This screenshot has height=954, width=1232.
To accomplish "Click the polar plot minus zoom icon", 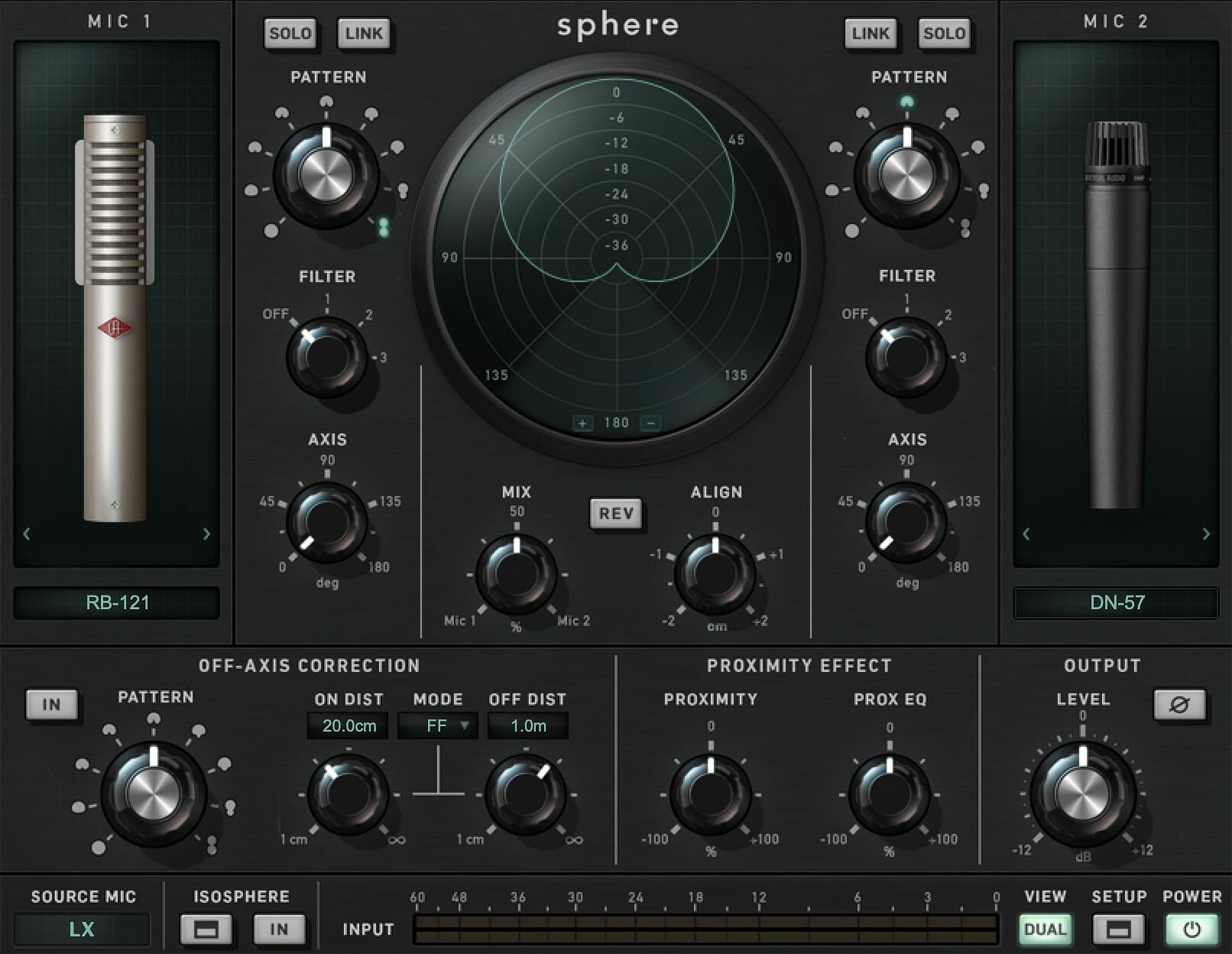I will point(650,423).
